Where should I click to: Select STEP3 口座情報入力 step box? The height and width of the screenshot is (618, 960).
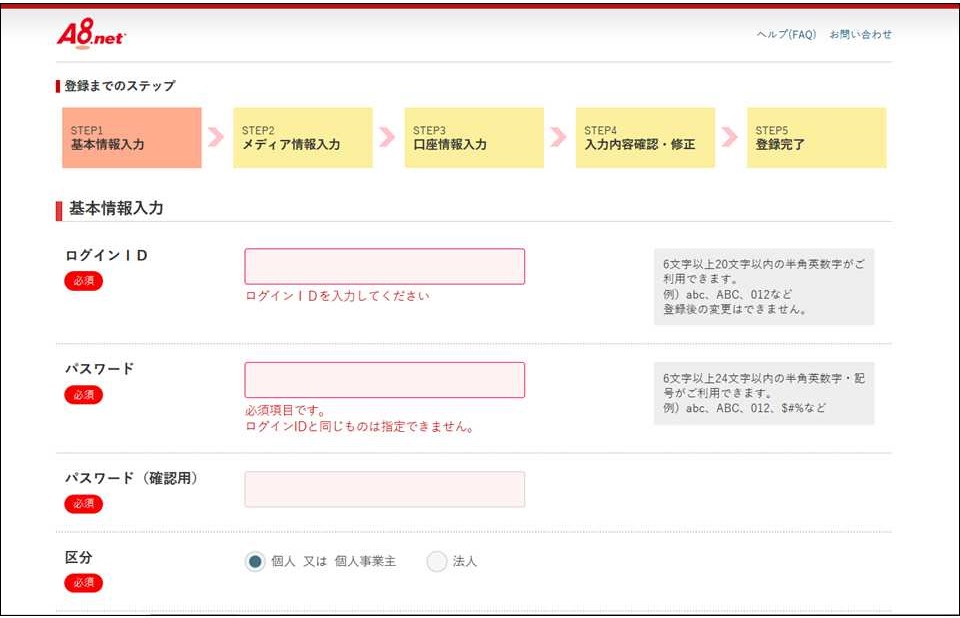point(474,138)
